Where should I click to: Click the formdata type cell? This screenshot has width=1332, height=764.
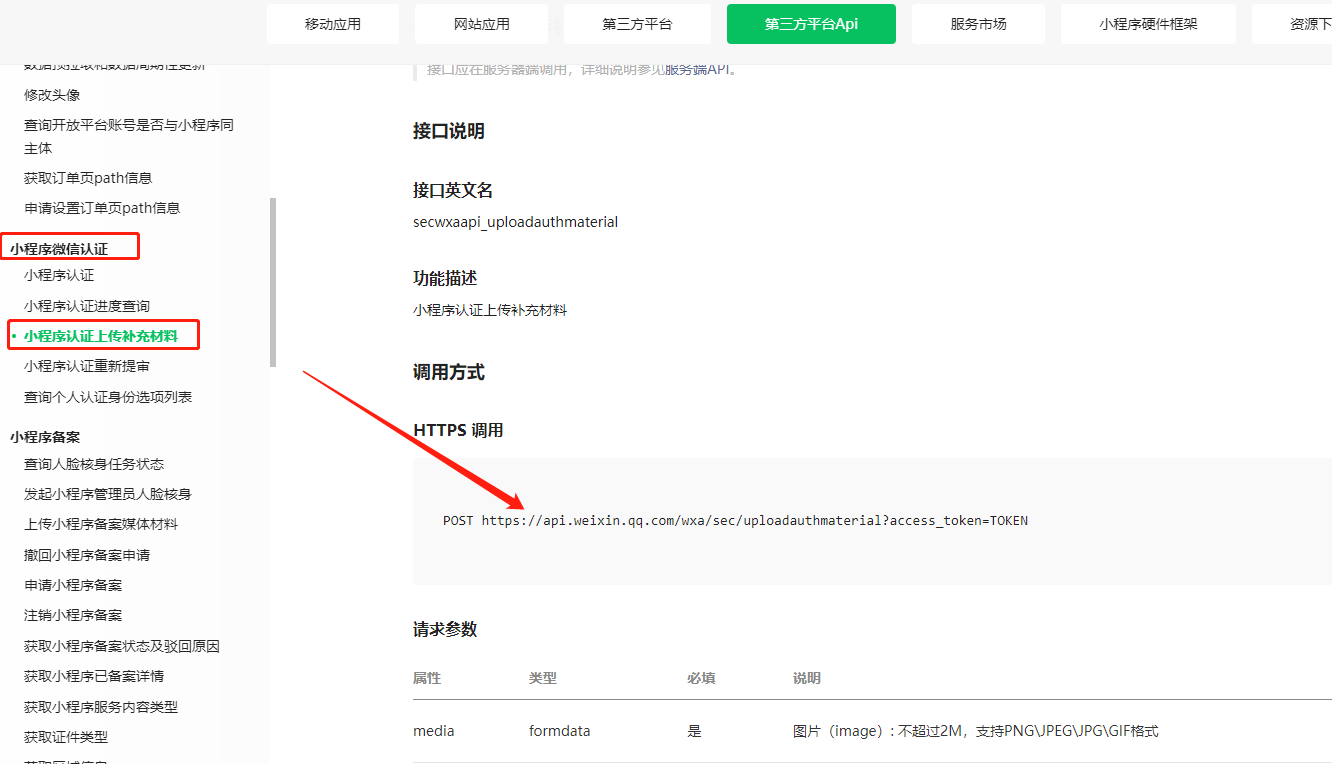[560, 731]
